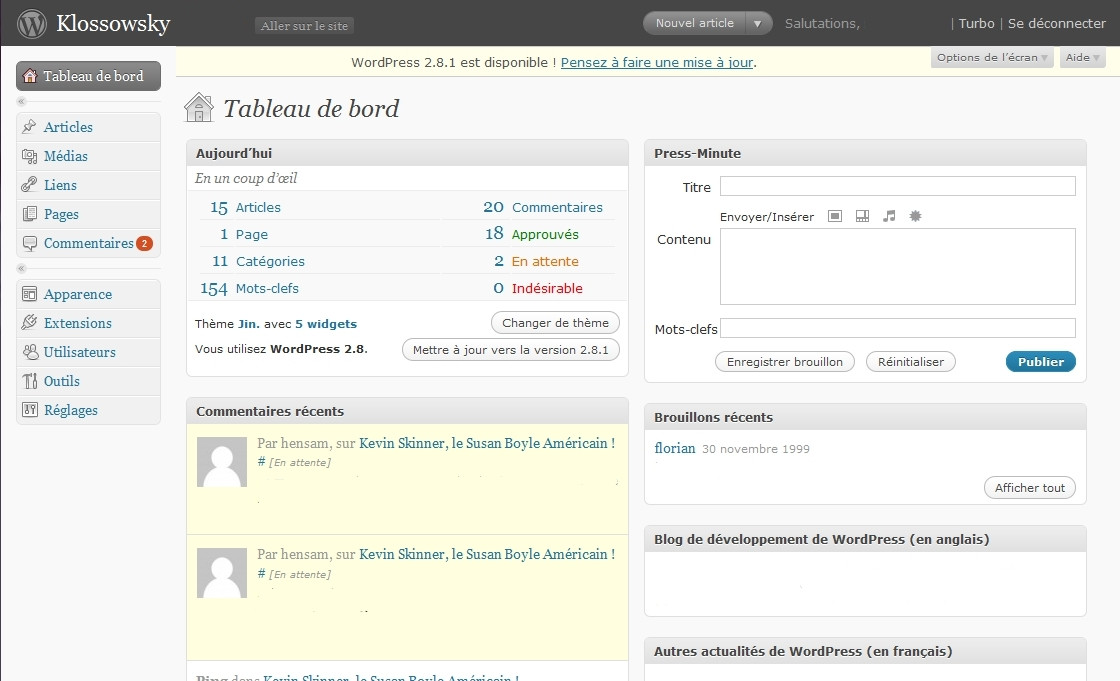The width and height of the screenshot is (1120, 681).
Task: Click the Contenu text area
Action: [898, 267]
